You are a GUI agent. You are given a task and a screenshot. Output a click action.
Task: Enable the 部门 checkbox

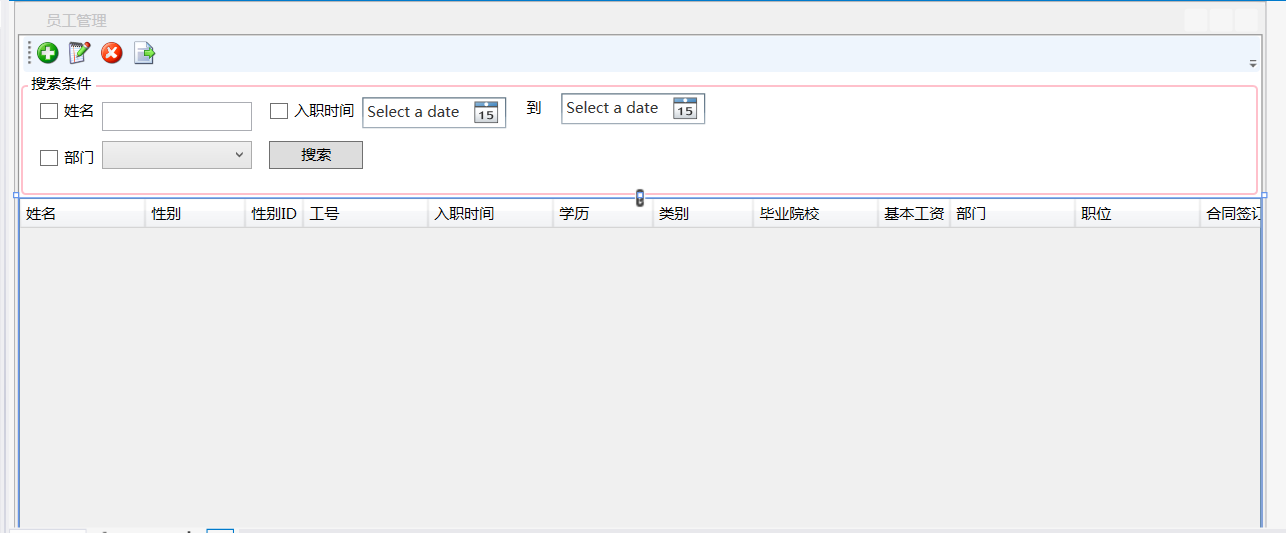[x=49, y=157]
